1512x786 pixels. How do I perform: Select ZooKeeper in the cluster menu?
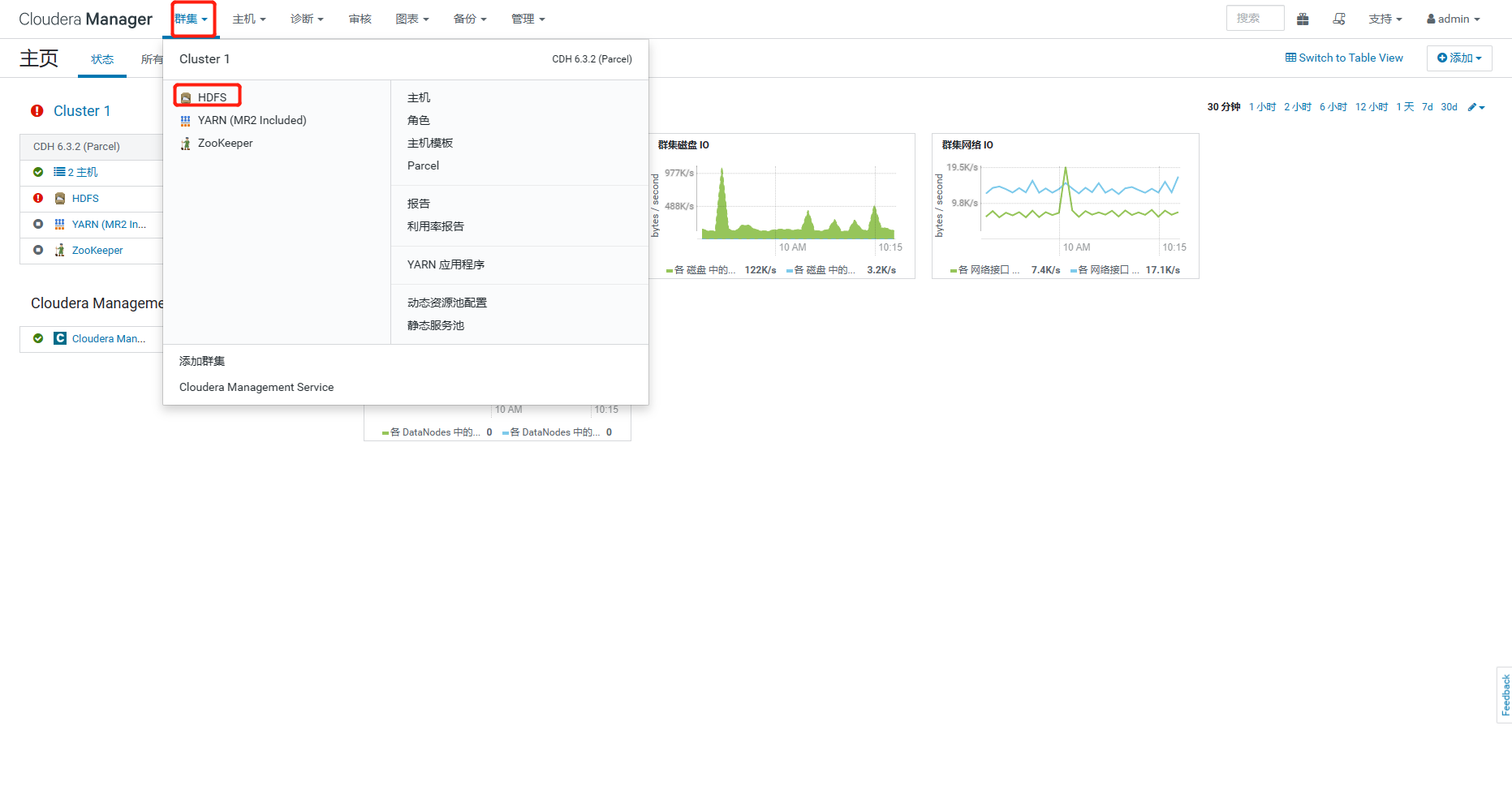pyautogui.click(x=226, y=144)
